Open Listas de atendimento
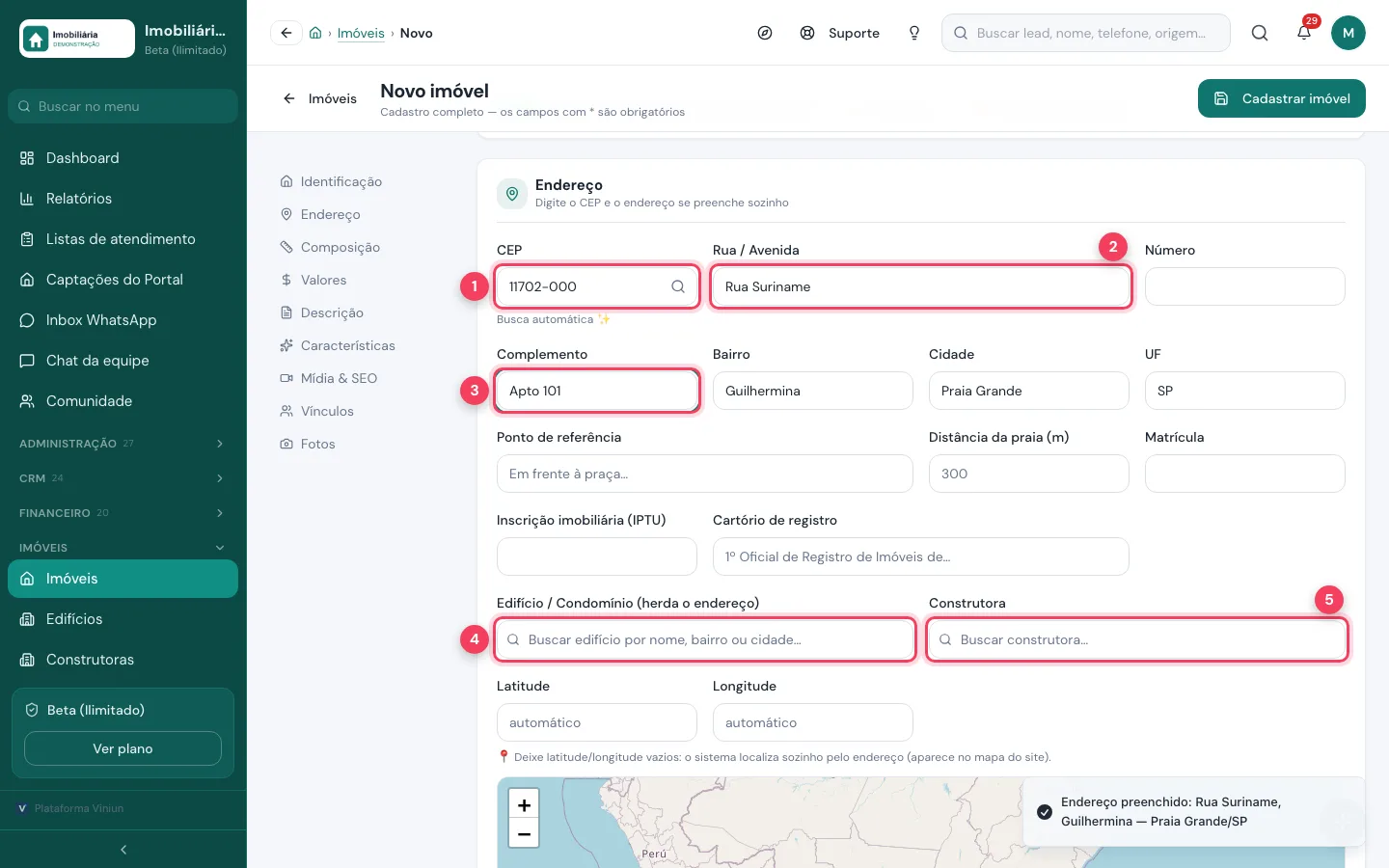This screenshot has width=1389, height=868. (123, 239)
